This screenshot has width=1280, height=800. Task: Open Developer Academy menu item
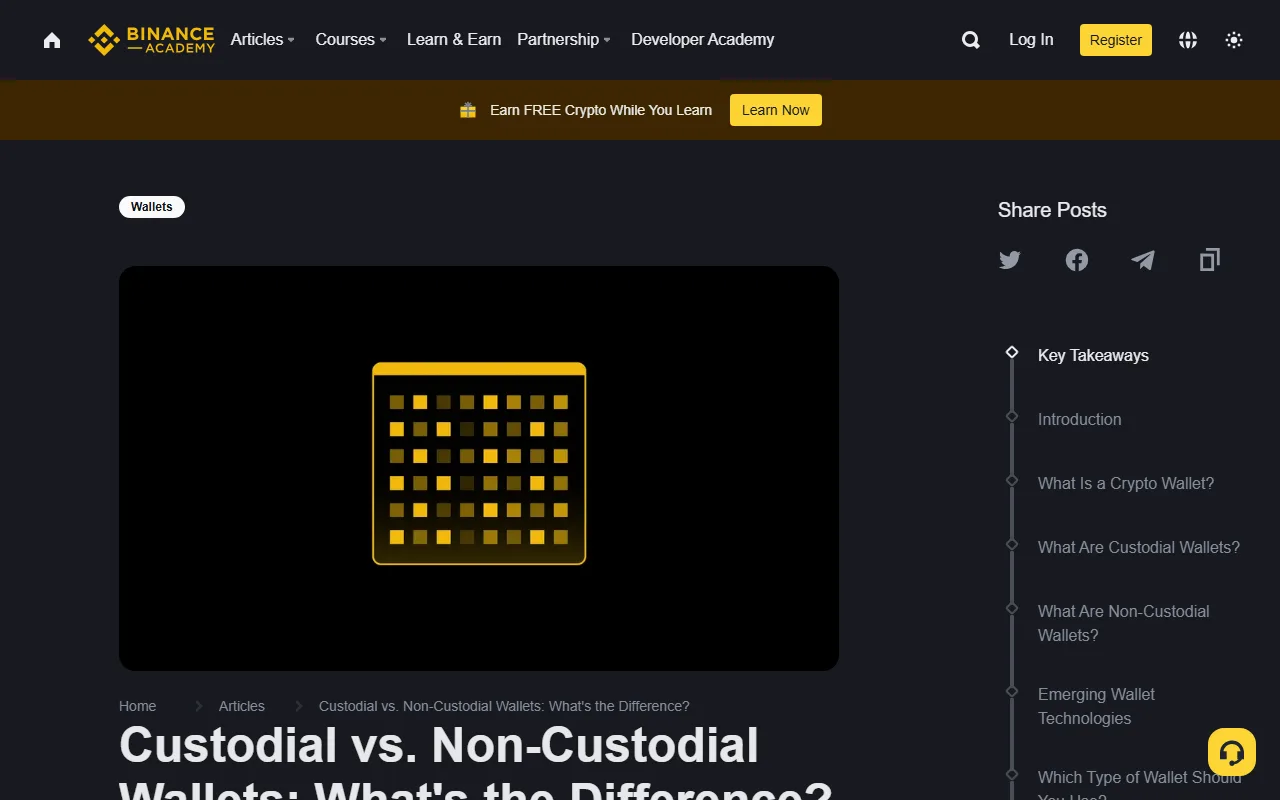(703, 40)
